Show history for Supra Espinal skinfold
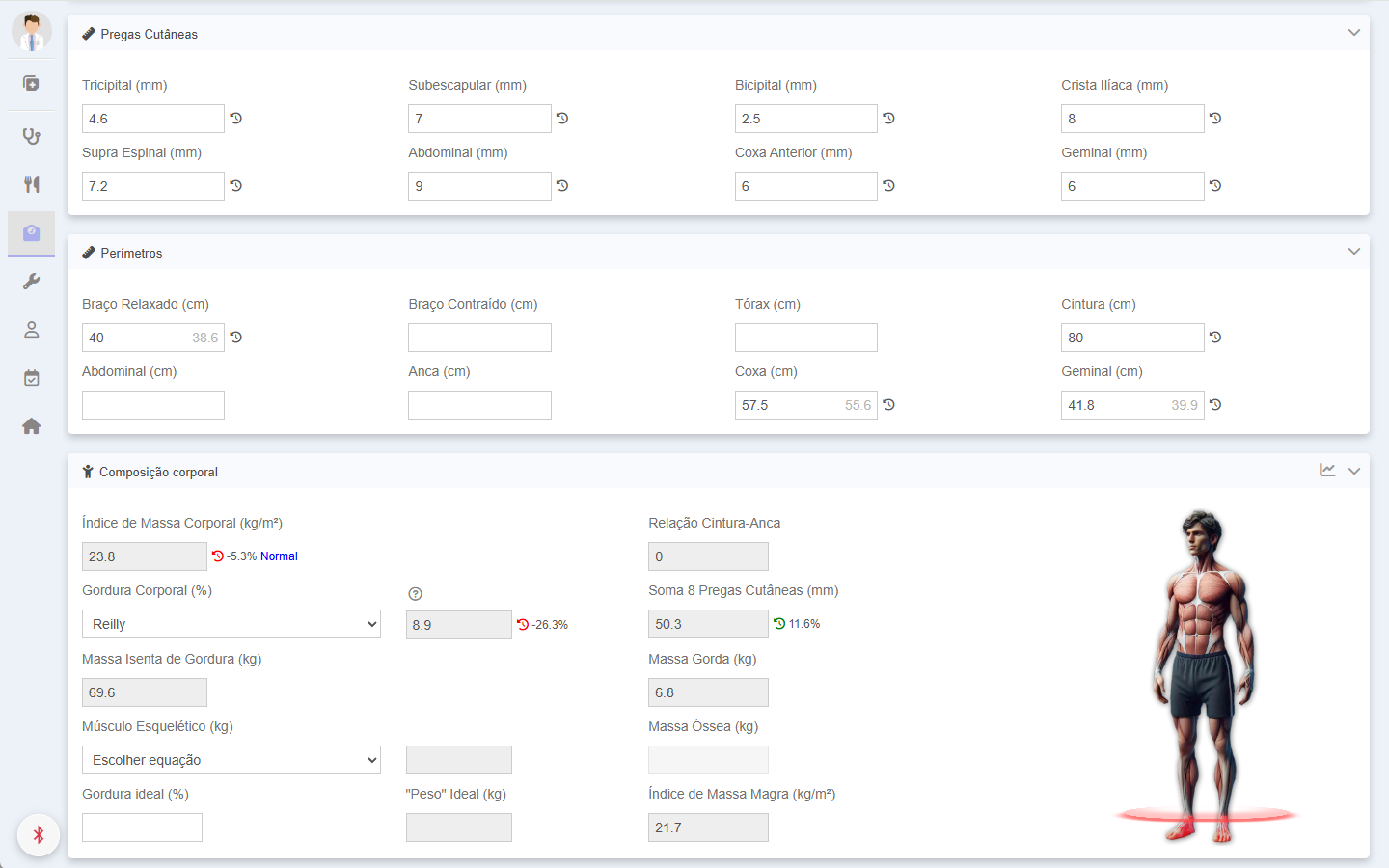The width and height of the screenshot is (1389, 868). pos(236,186)
